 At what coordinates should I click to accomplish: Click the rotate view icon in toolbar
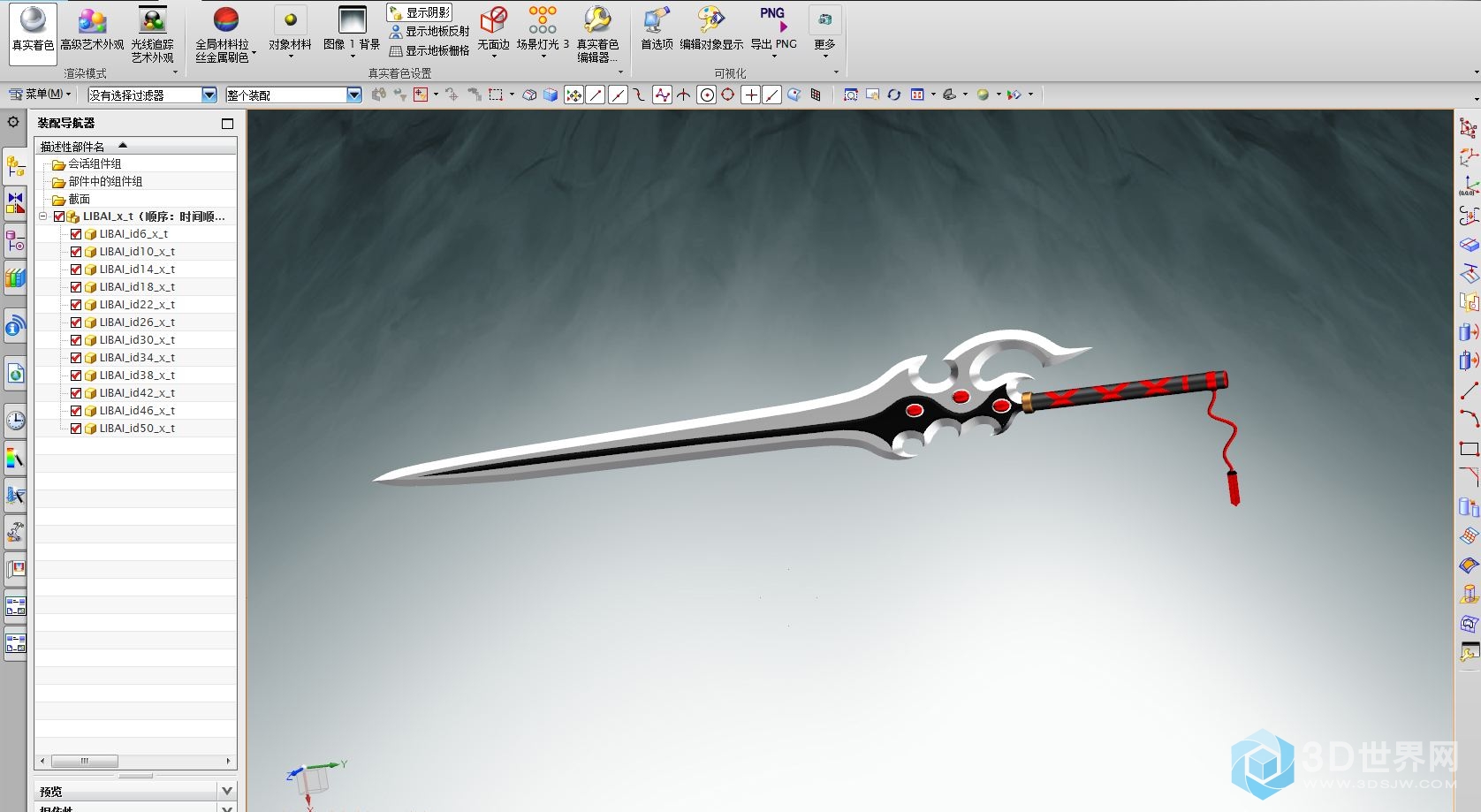click(894, 95)
